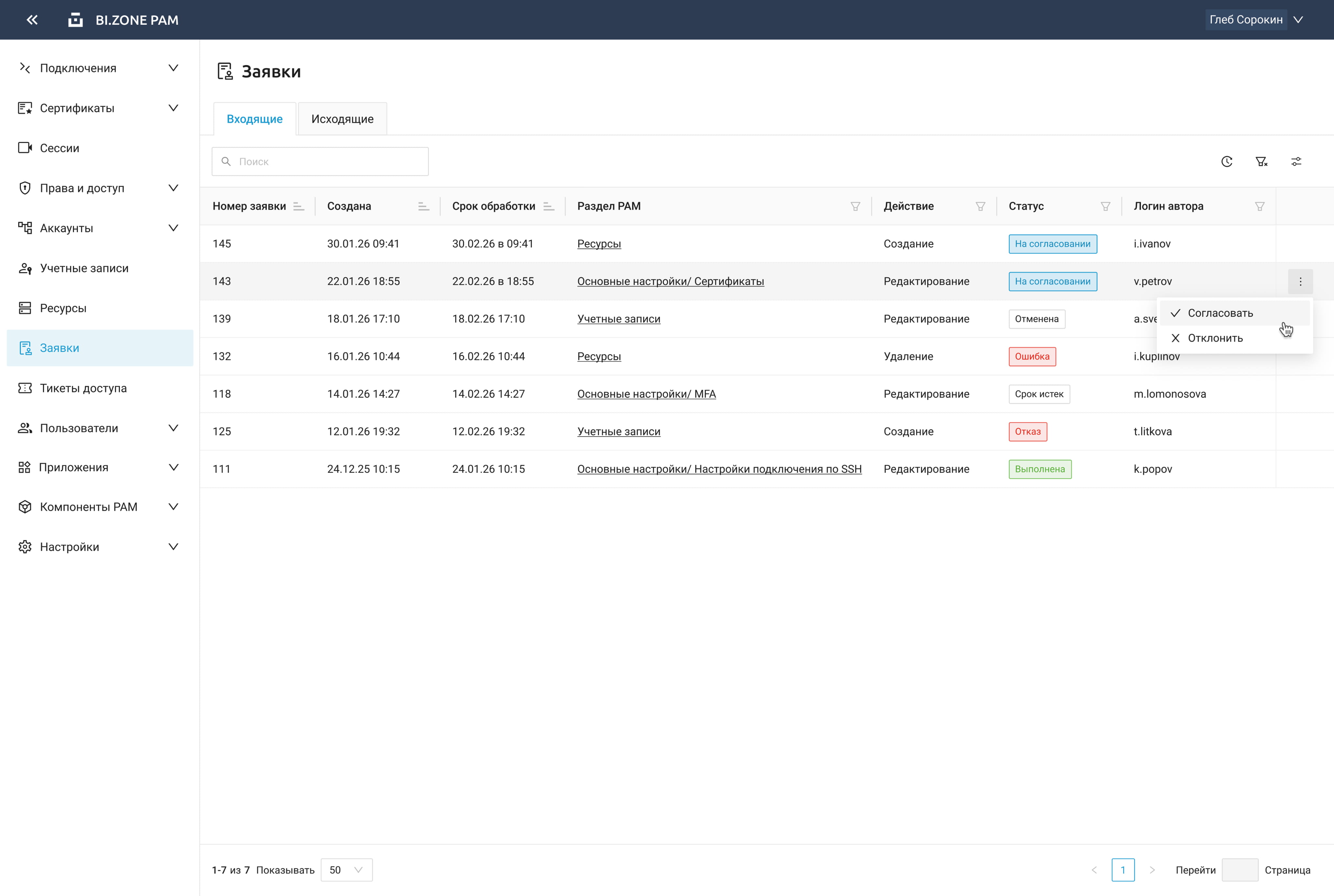Filter by the Логин автора column icon
Screen dimensions: 1334x896
click(x=1260, y=206)
